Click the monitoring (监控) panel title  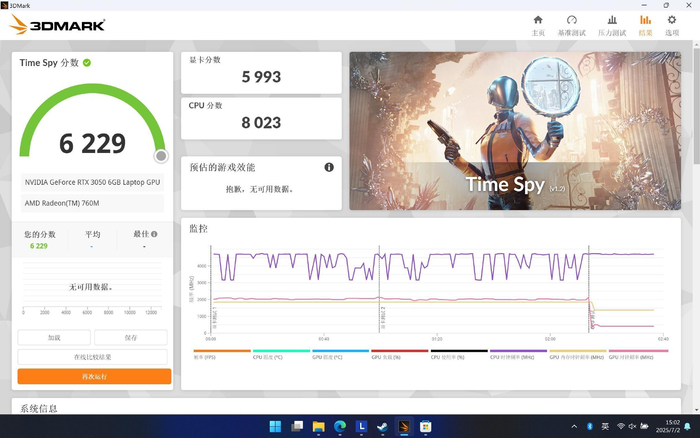click(x=198, y=229)
